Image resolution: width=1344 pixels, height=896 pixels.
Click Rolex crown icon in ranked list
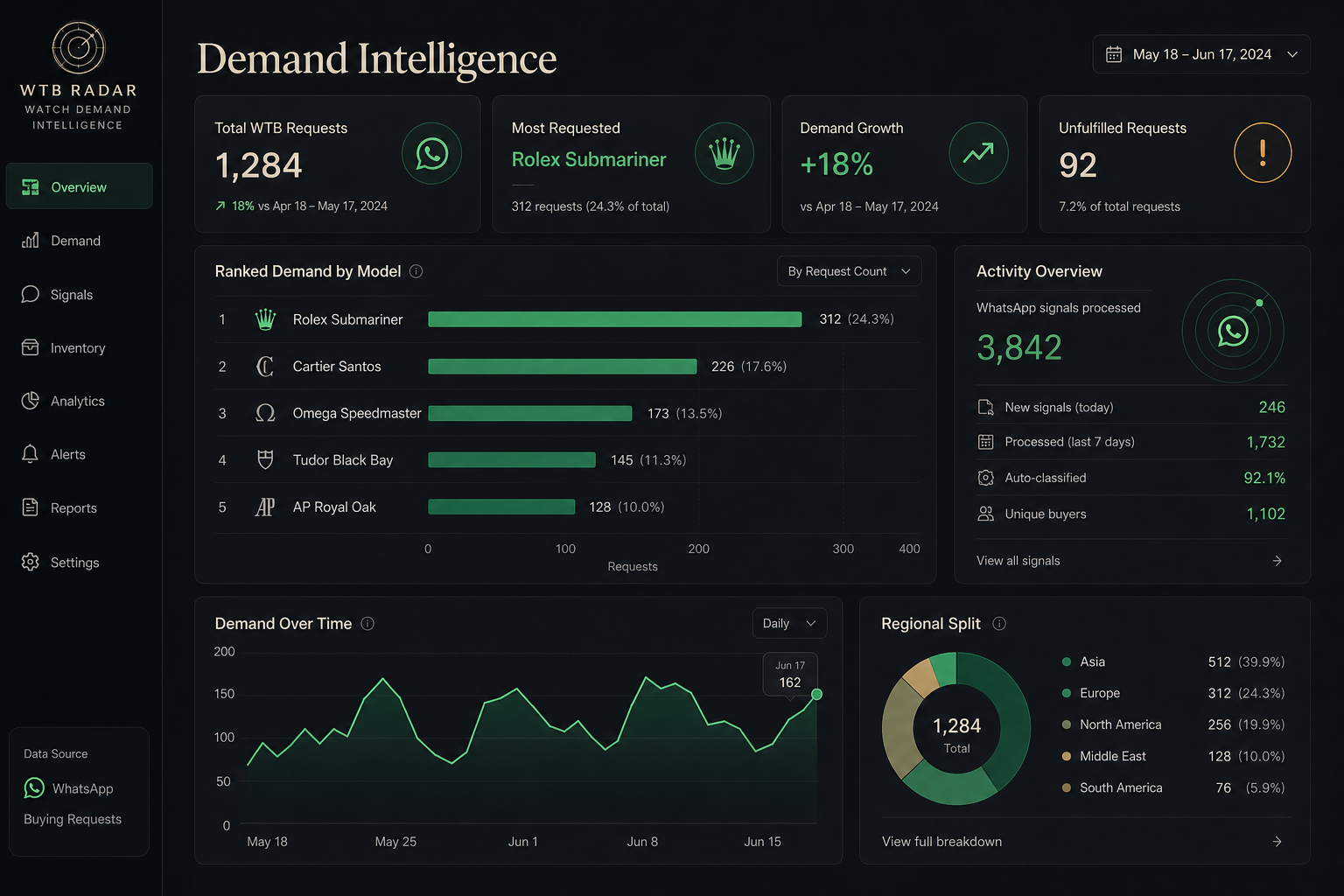[265, 319]
